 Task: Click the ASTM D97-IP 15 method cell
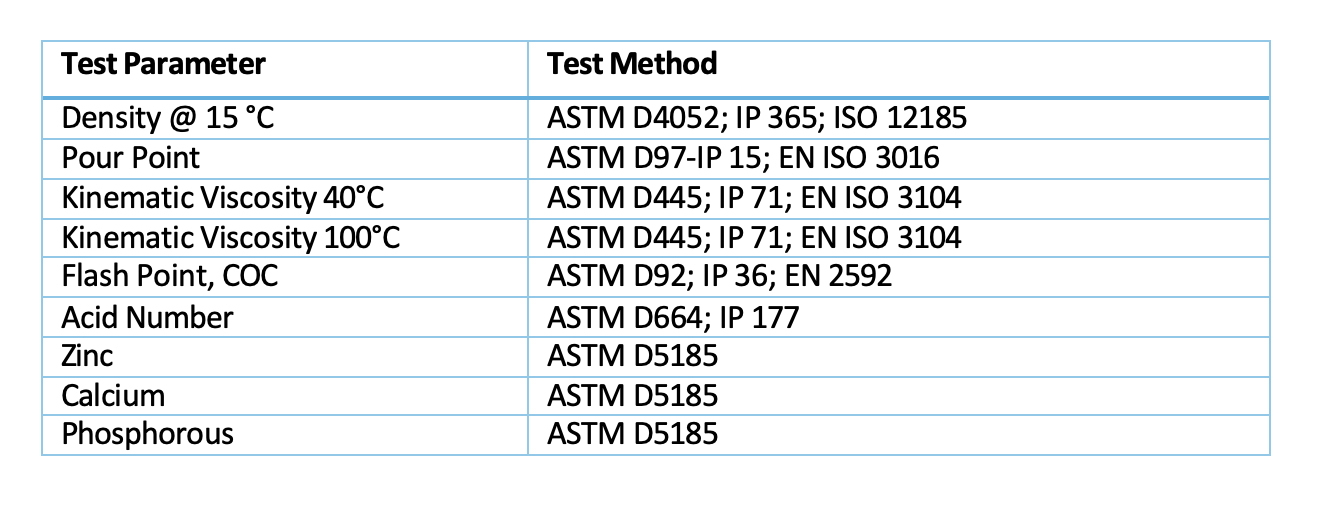point(743,158)
